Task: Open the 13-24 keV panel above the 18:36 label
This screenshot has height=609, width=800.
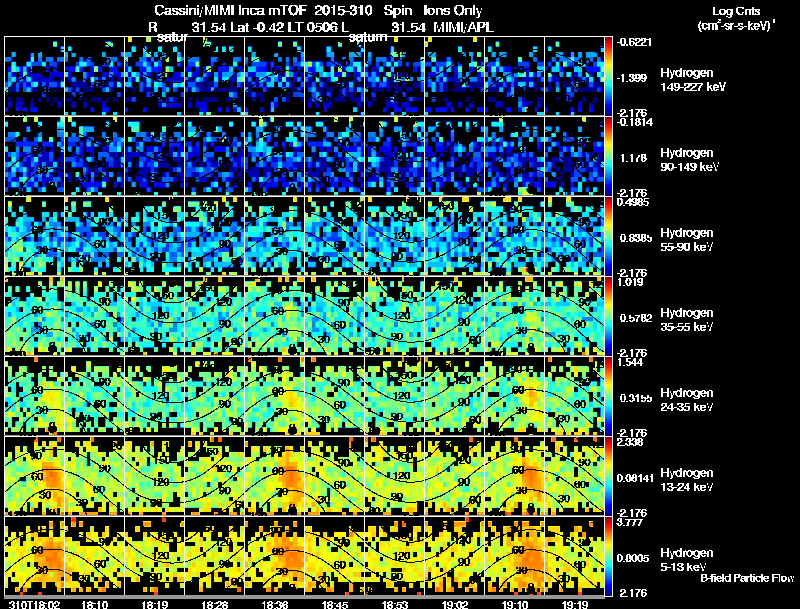Action: (274, 476)
